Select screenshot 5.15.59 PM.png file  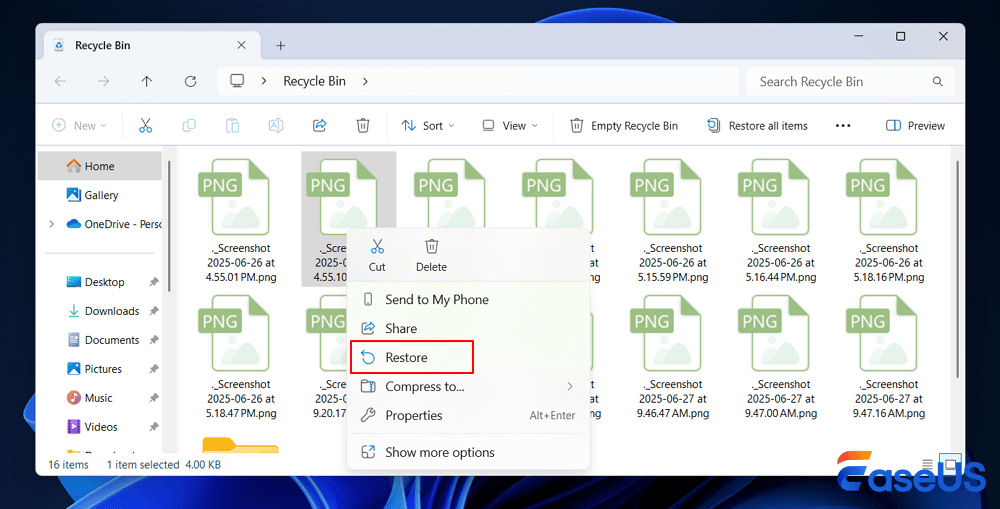tap(673, 219)
